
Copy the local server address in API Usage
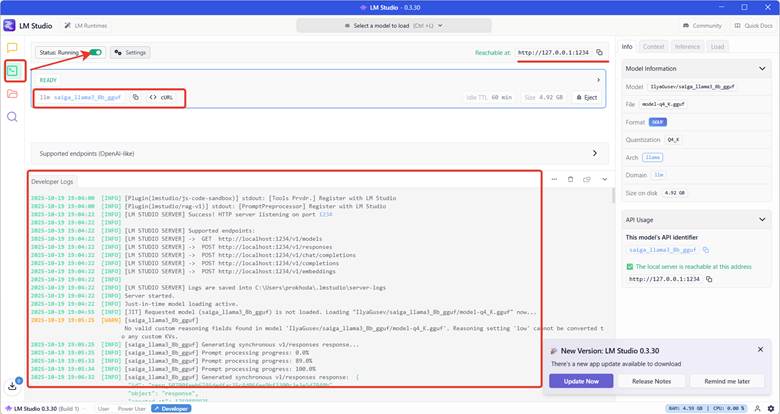point(709,279)
